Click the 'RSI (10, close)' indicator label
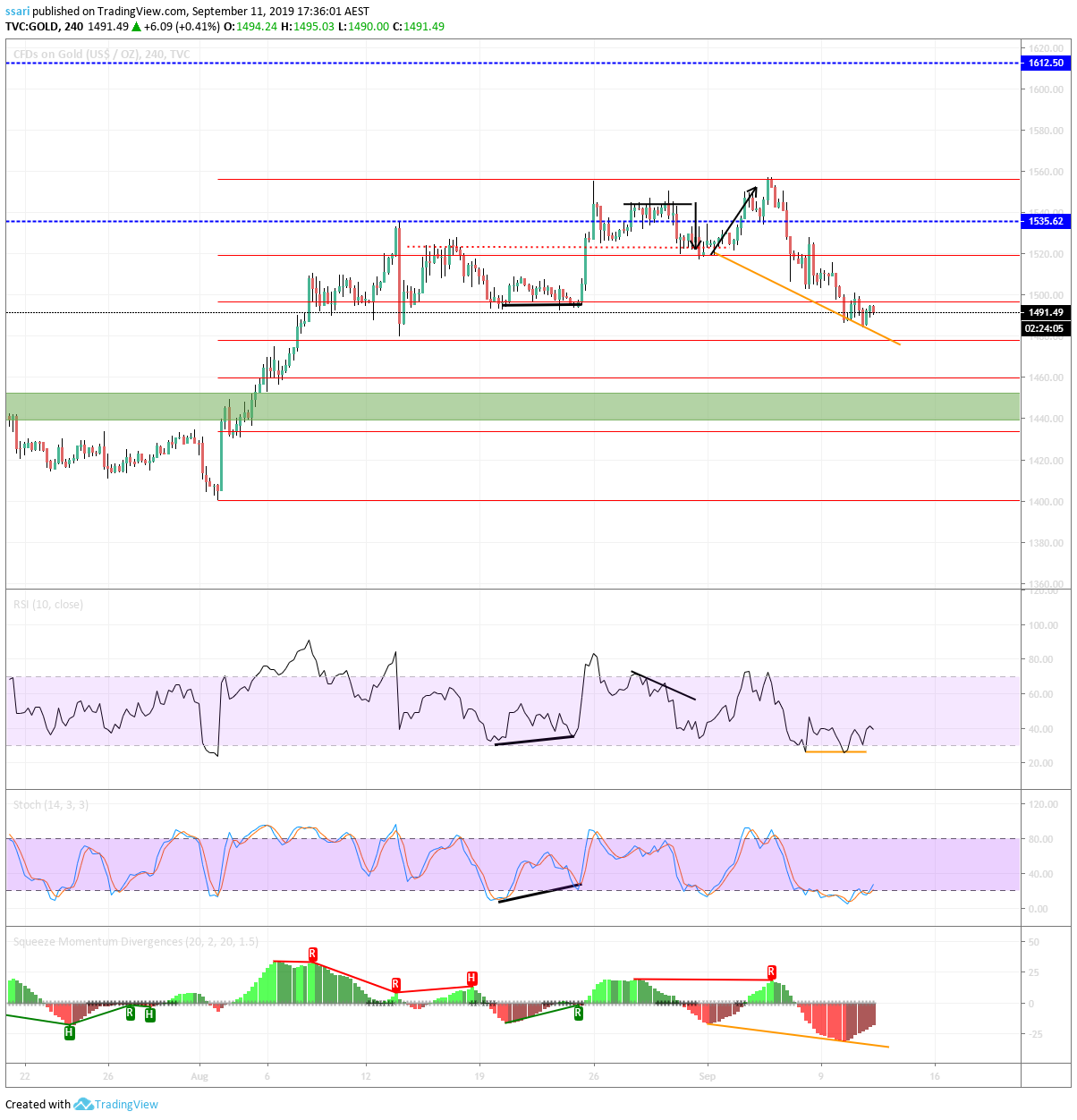 48,605
